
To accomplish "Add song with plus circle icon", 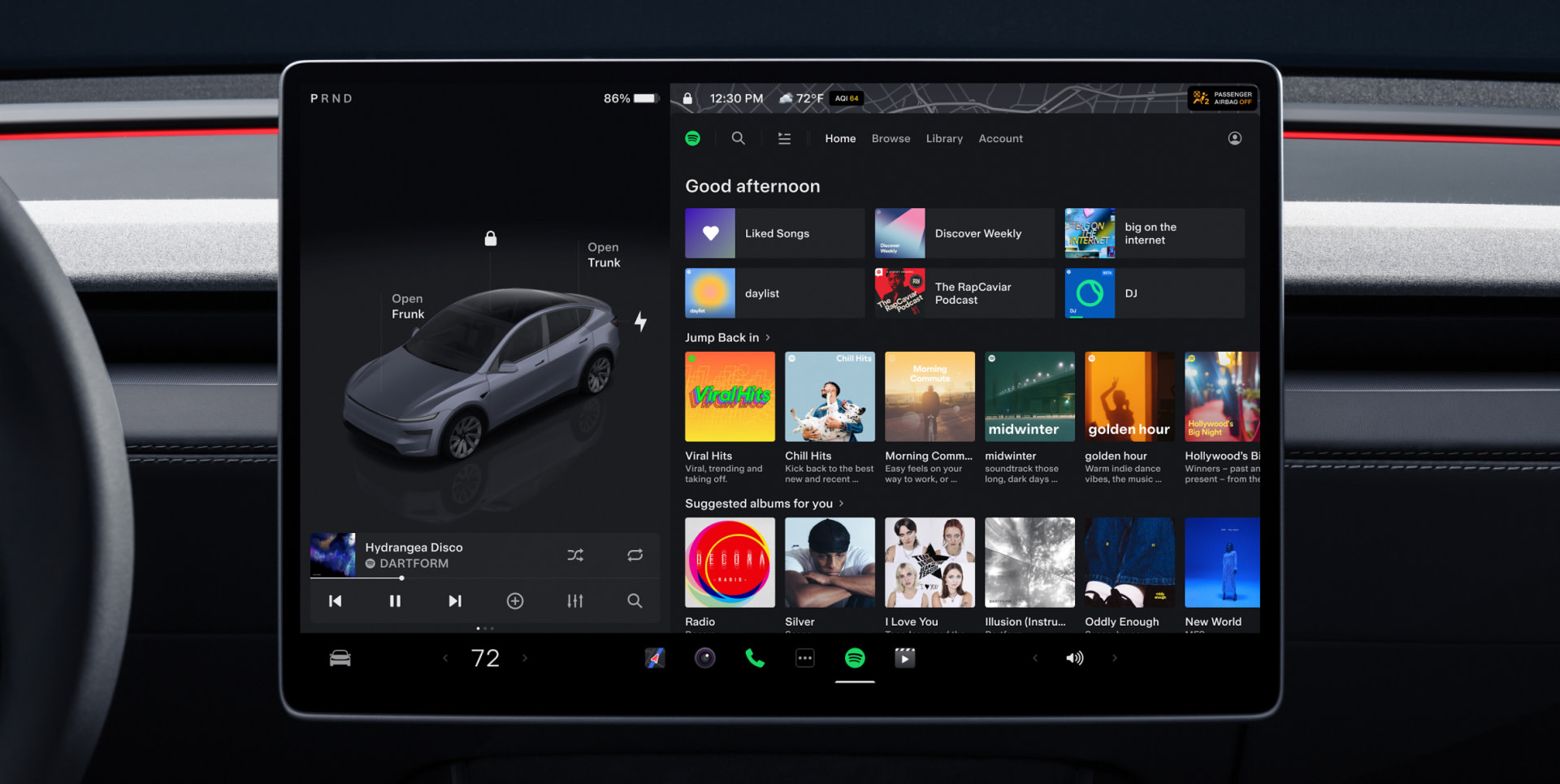I will tap(515, 601).
